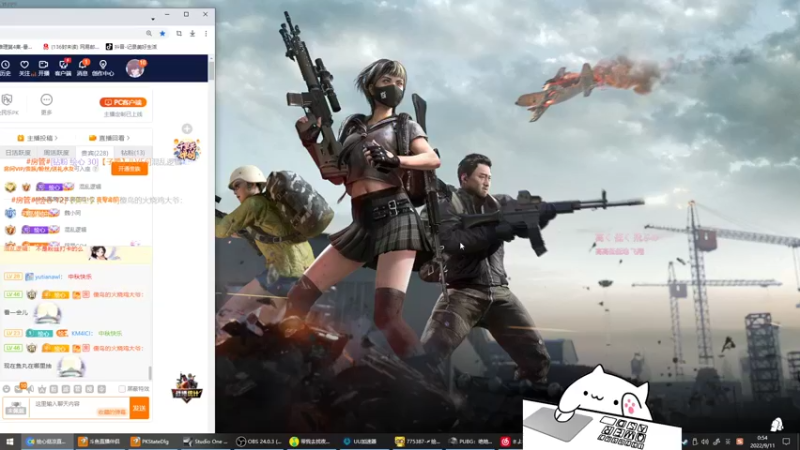Switch to Studio One taskbar item
This screenshot has height=450, width=800.
pos(206,441)
